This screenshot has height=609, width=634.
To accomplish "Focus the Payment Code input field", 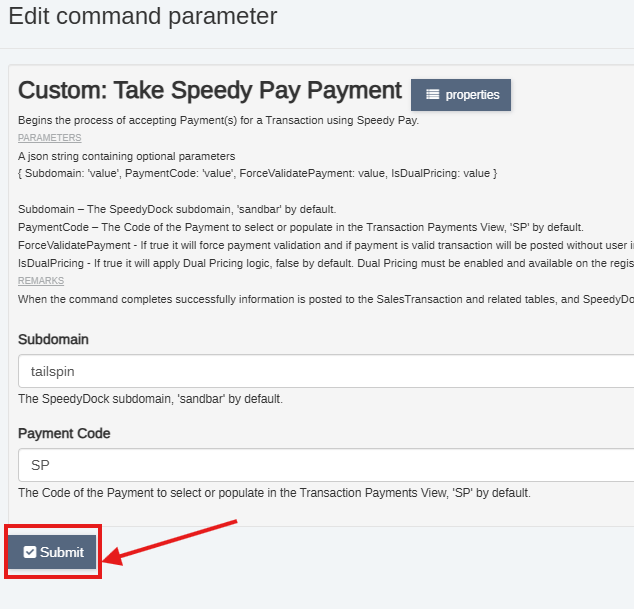I will click(326, 465).
